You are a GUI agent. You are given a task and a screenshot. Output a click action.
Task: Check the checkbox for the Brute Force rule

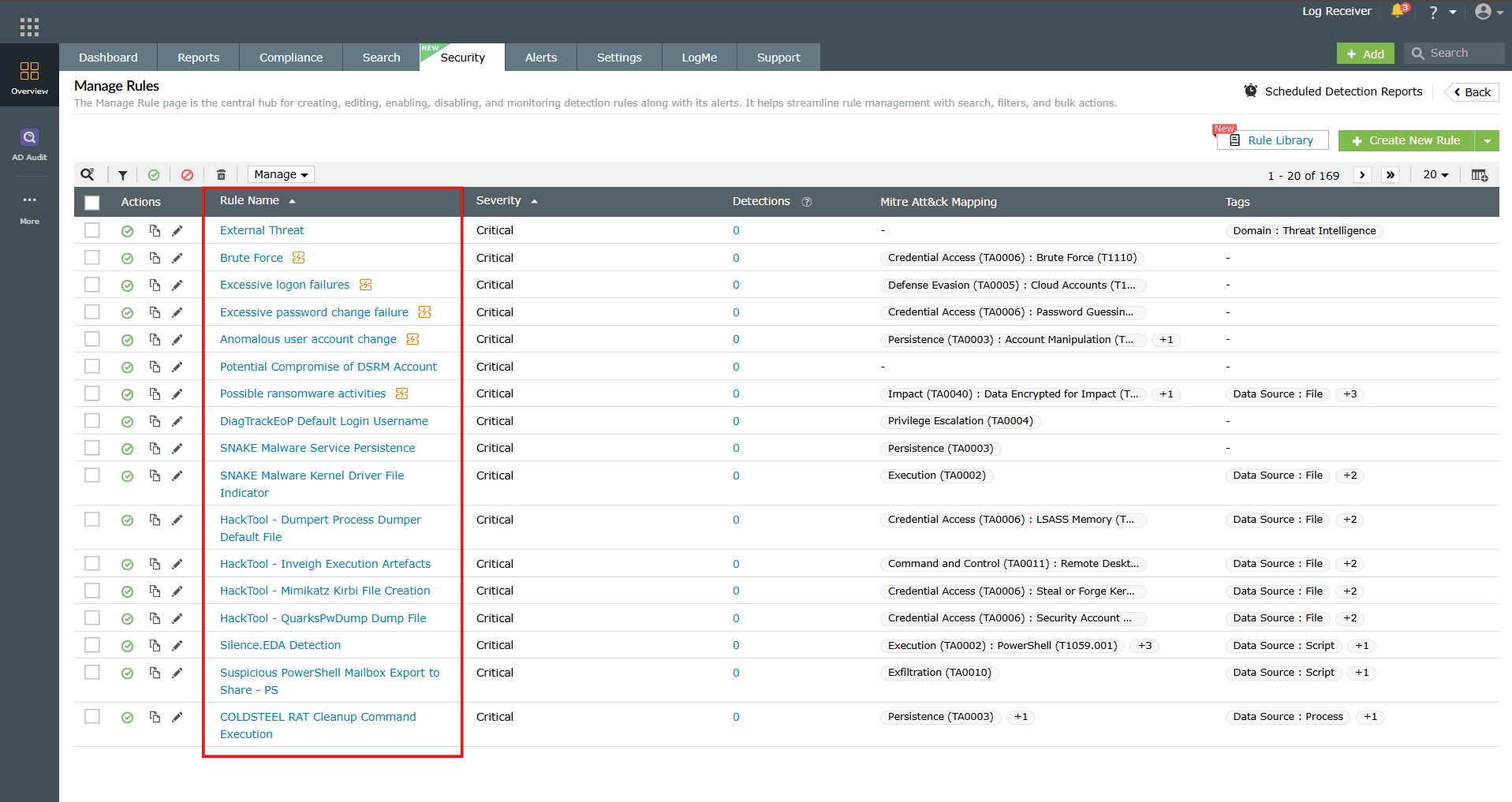point(91,257)
